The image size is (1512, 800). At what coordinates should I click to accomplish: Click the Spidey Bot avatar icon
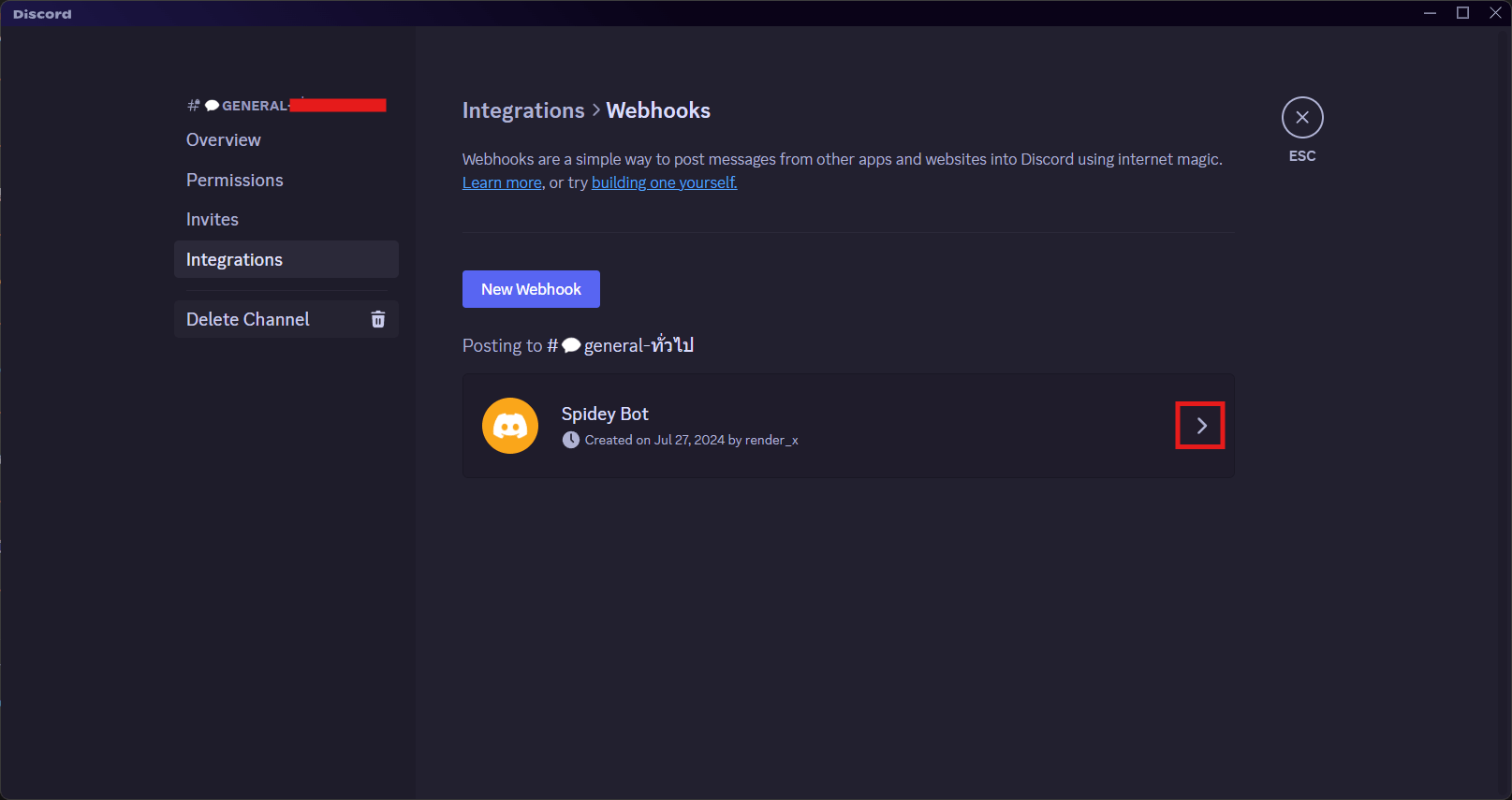(510, 426)
